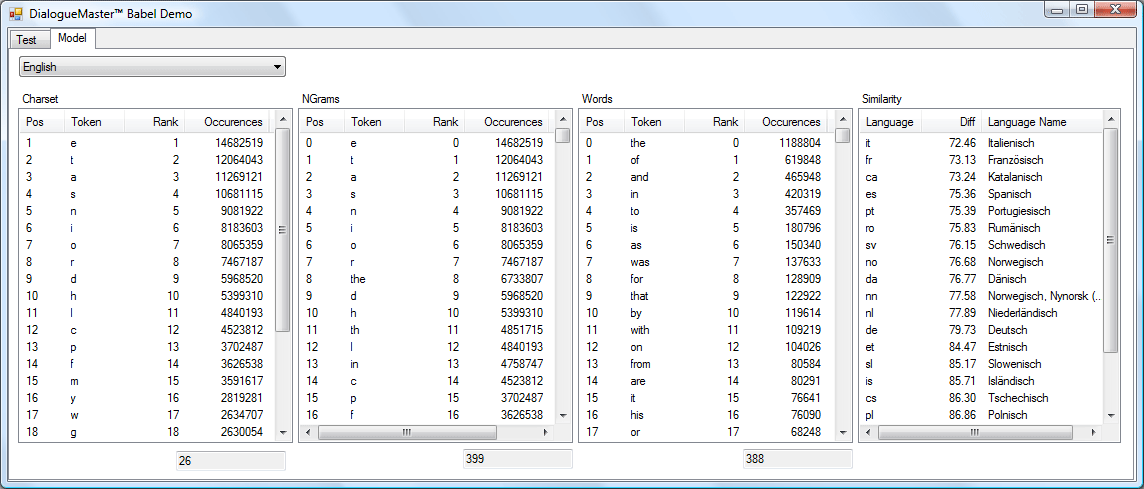Click the DialogueMaster app icon in title bar
The height and width of the screenshot is (489, 1144).
click(15, 13)
